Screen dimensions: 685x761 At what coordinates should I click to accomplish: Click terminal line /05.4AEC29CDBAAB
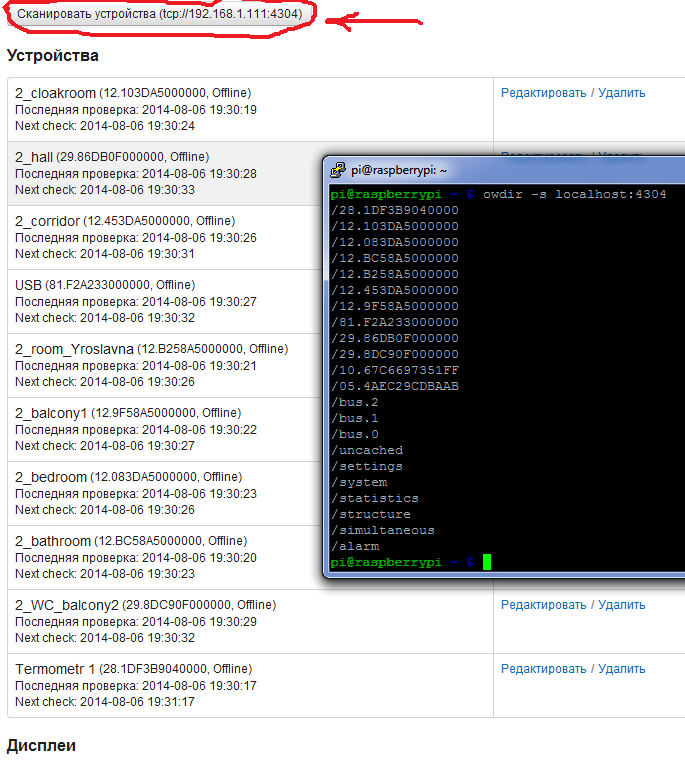pos(395,386)
